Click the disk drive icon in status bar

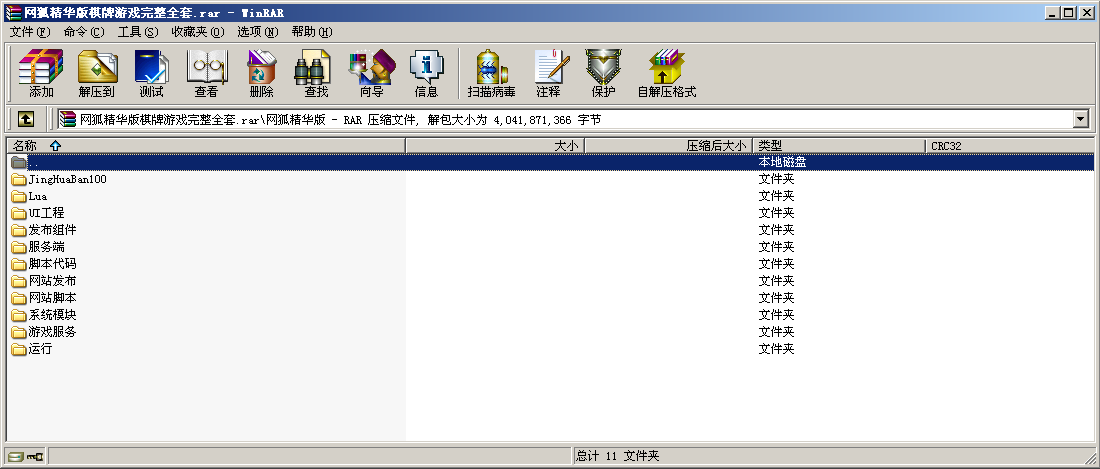[16, 457]
